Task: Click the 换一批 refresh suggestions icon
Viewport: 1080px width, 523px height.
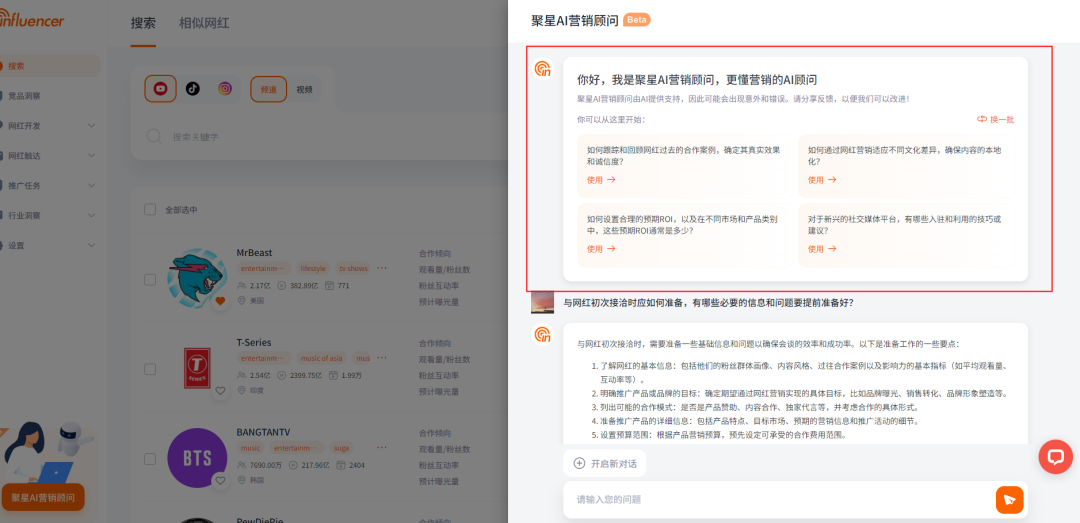Action: click(982, 119)
